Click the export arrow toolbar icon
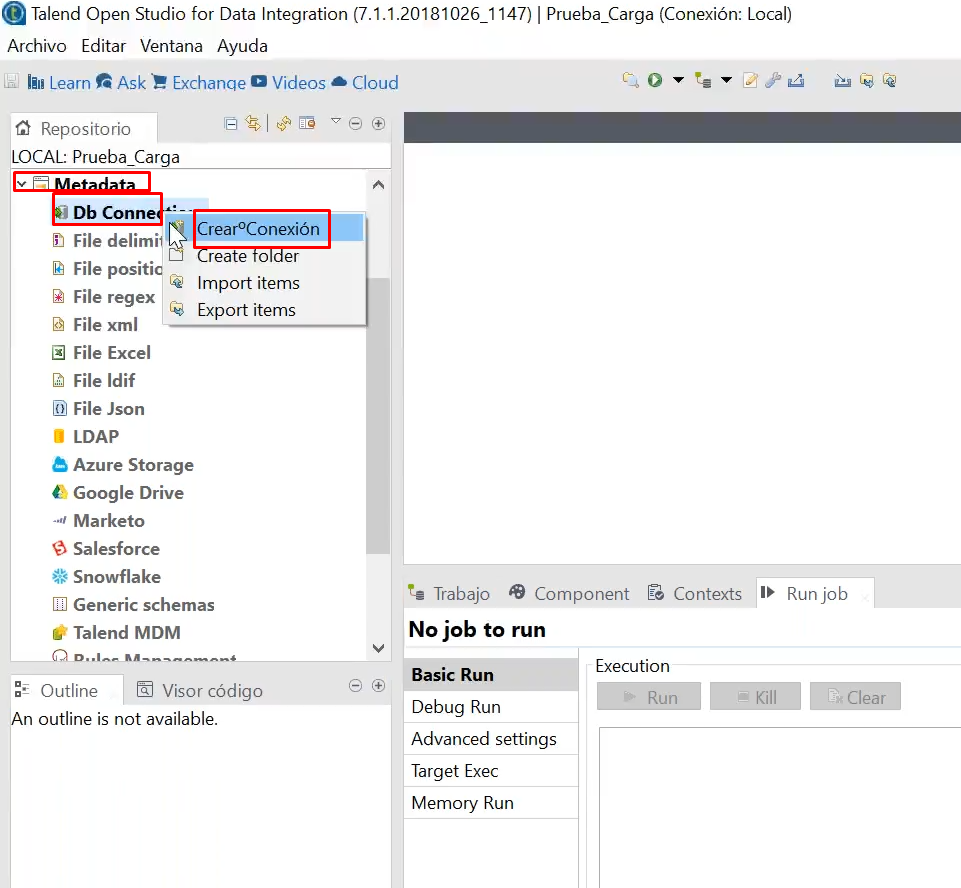Viewport: 961px width, 888px height. (x=796, y=80)
